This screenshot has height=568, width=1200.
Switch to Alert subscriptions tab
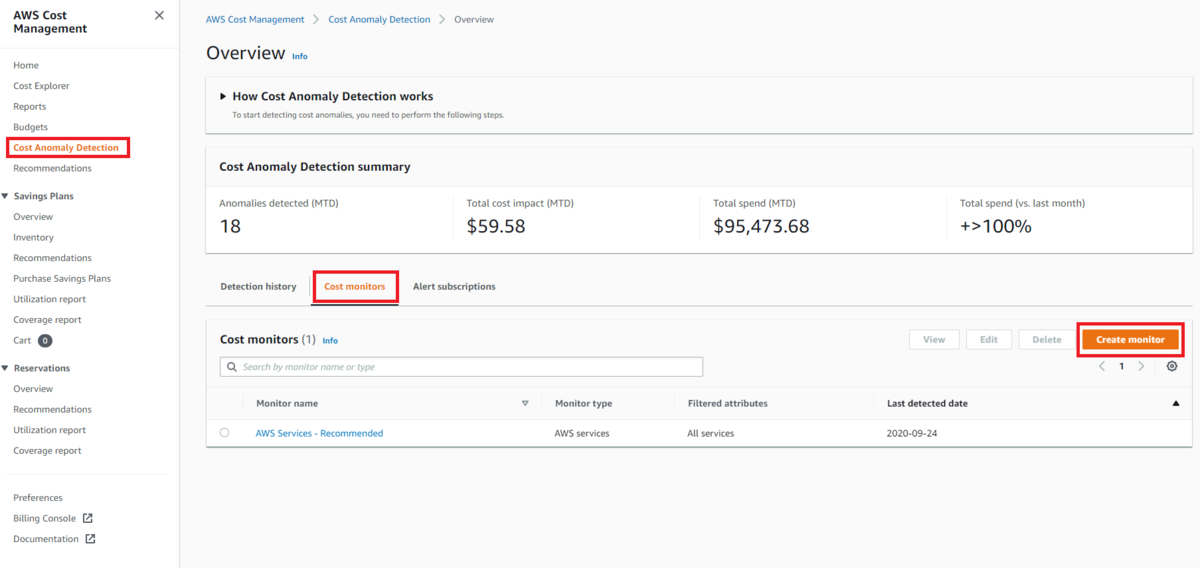point(454,287)
